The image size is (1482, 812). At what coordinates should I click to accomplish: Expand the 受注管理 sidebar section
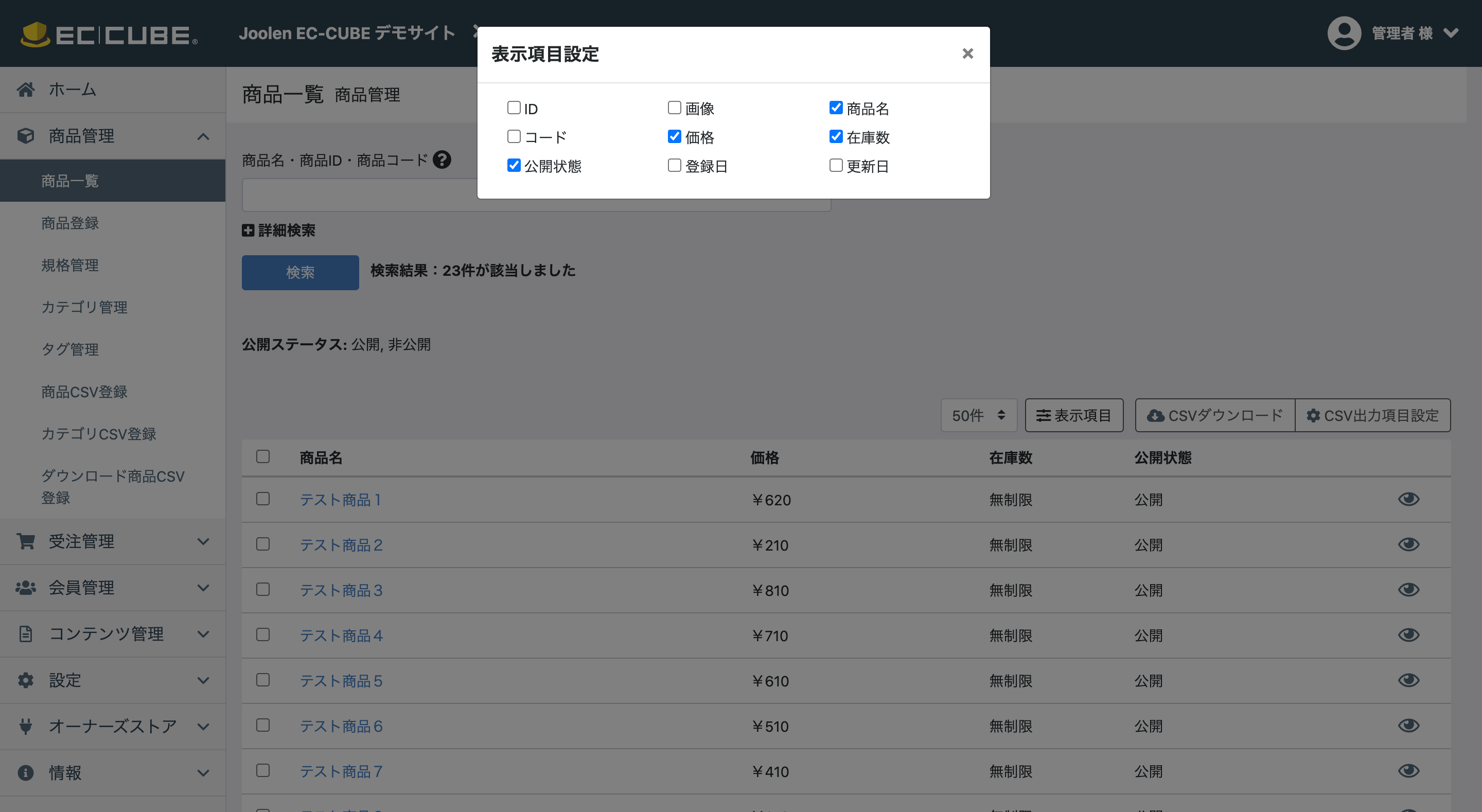pyautogui.click(x=203, y=541)
